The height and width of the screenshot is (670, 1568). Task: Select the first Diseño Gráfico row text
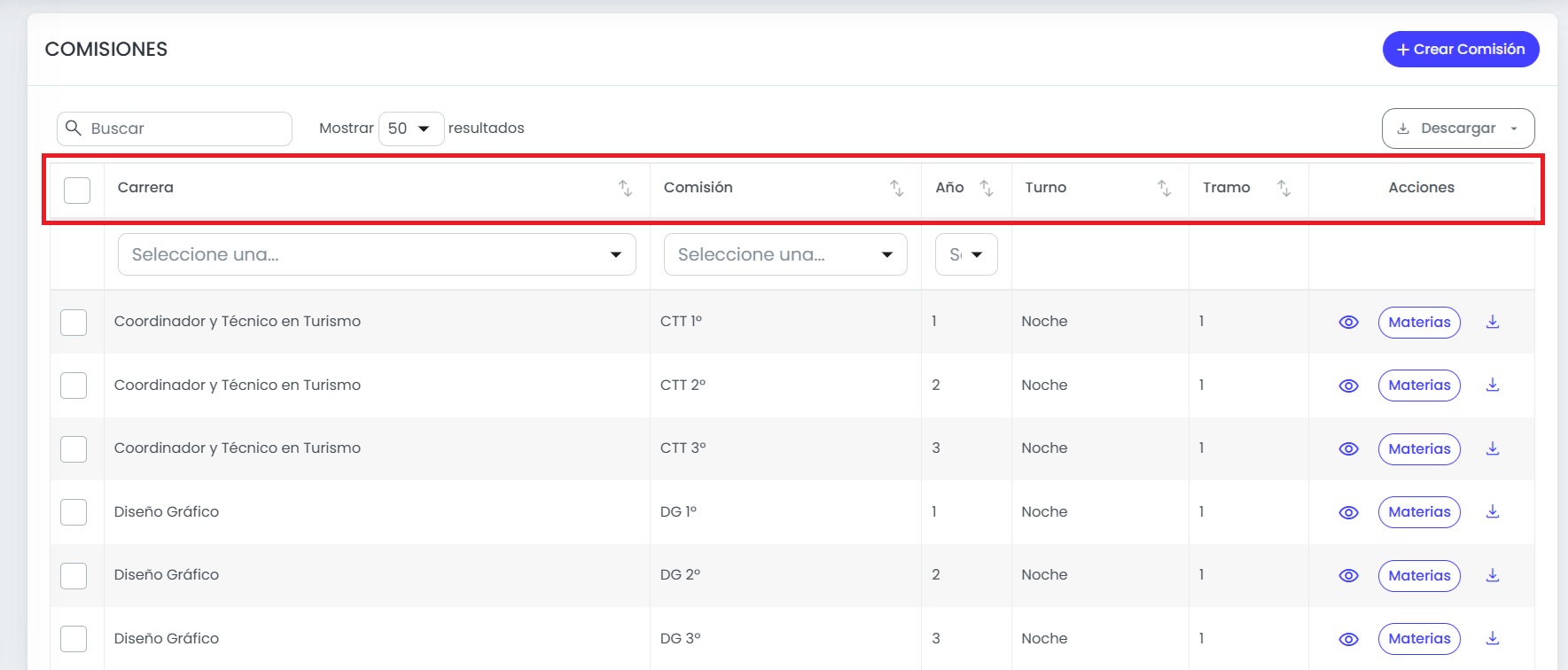(x=167, y=512)
